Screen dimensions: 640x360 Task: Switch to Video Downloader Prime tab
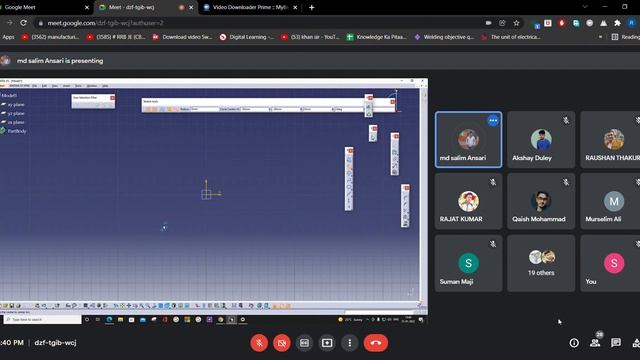click(x=250, y=7)
